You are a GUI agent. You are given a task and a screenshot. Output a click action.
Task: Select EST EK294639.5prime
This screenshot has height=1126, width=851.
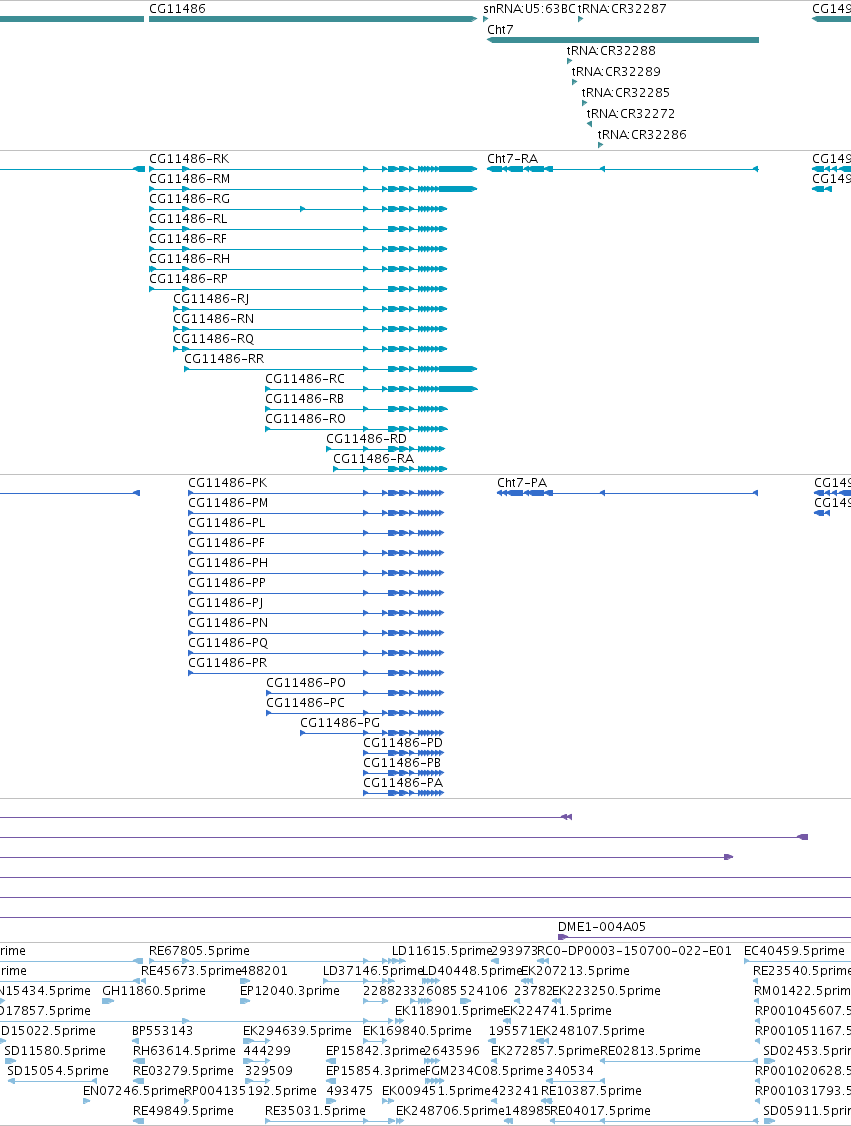click(297, 1030)
